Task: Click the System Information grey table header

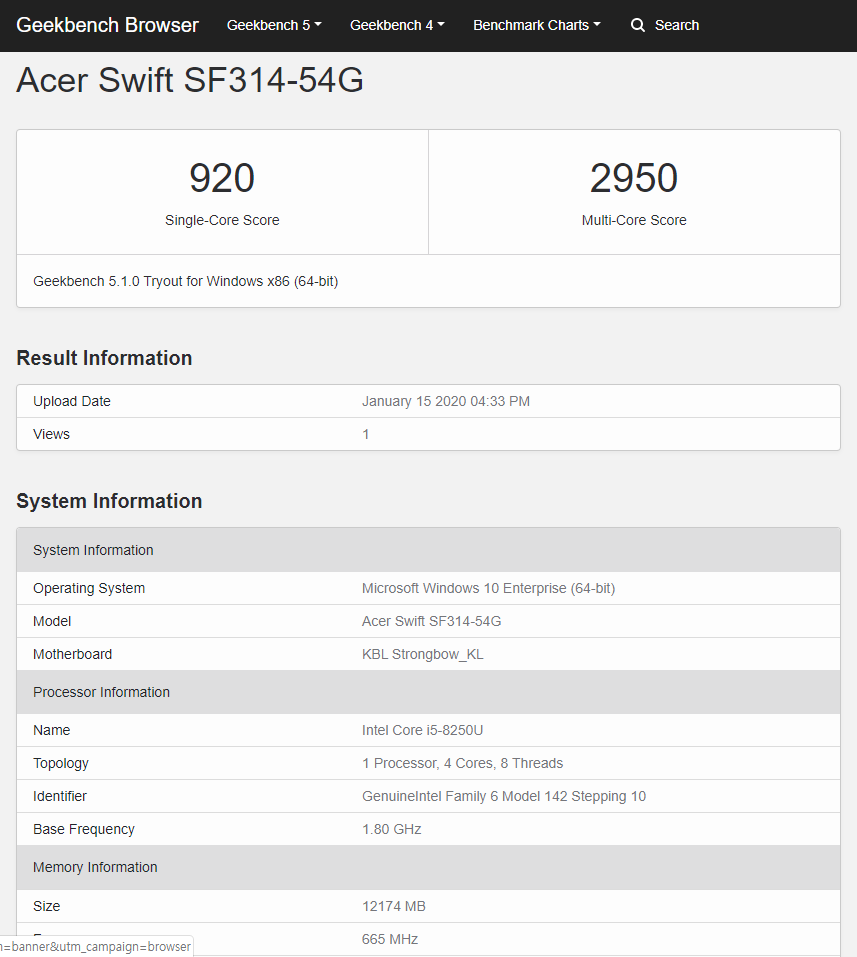Action: (x=428, y=550)
